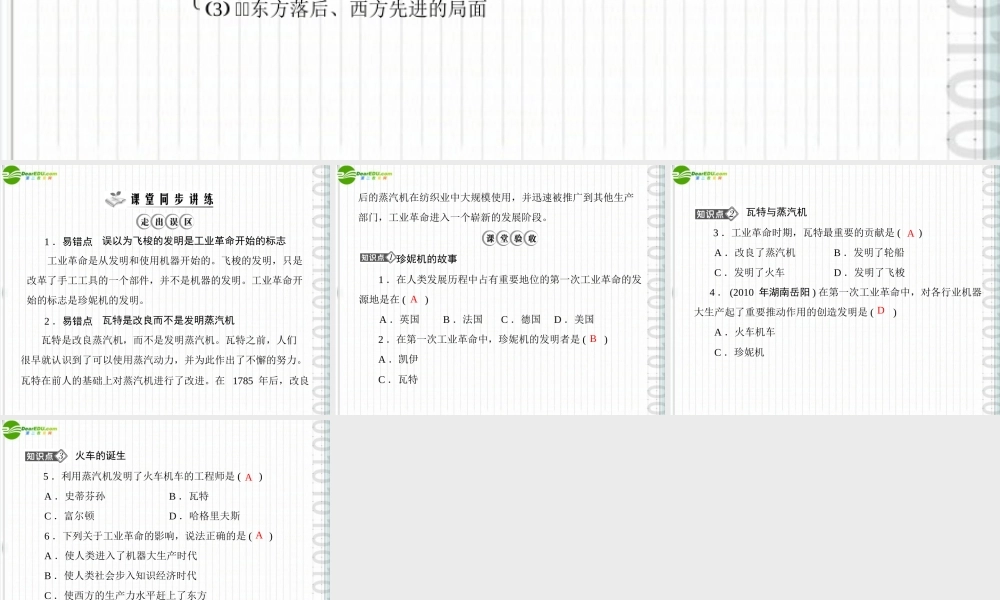Select answer option A. 史蒂芬孙
The width and height of the screenshot is (1000, 600).
pos(75,495)
